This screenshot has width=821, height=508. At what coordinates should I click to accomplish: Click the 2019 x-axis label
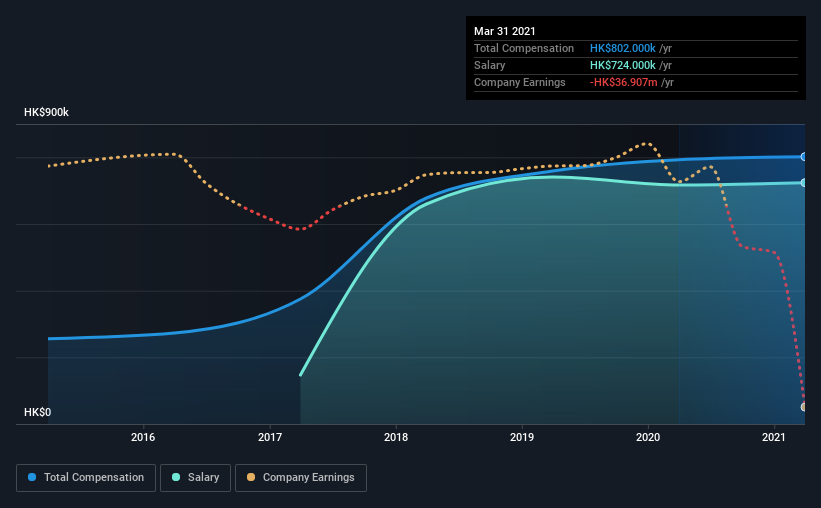522,437
